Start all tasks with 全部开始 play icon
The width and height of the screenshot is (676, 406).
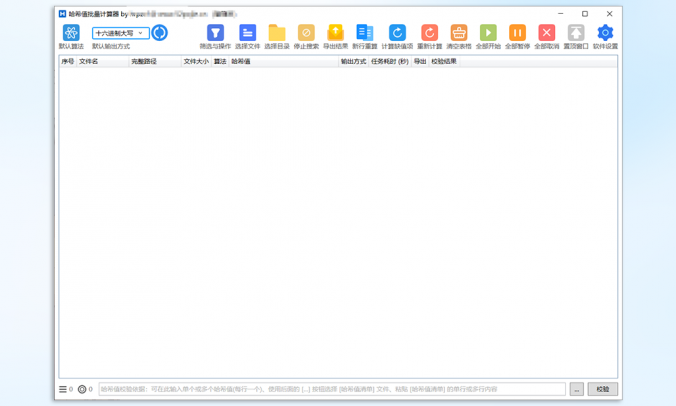click(x=488, y=33)
